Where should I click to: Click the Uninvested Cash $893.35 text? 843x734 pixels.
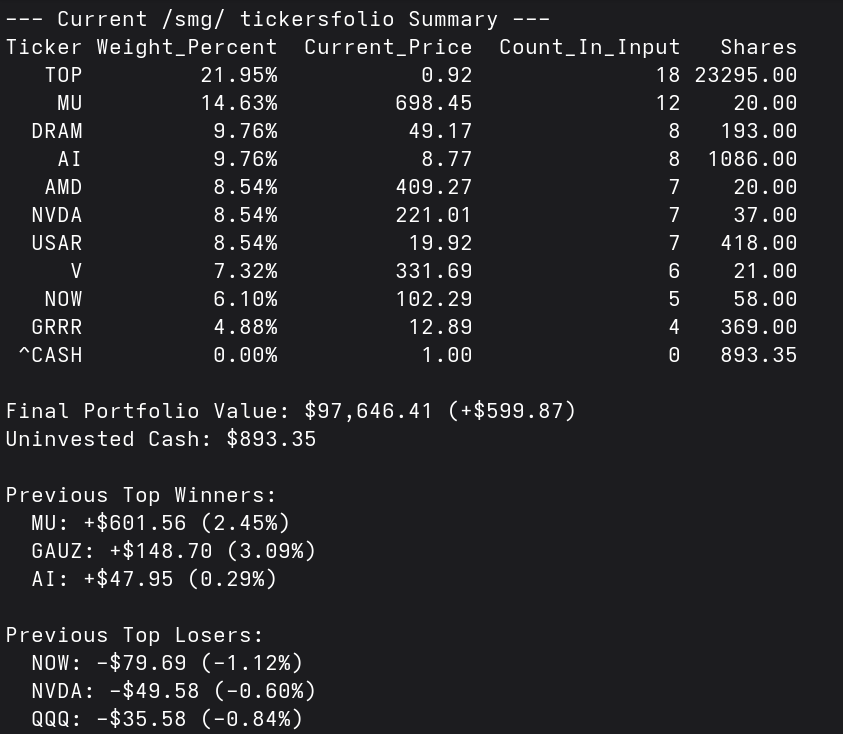161,439
